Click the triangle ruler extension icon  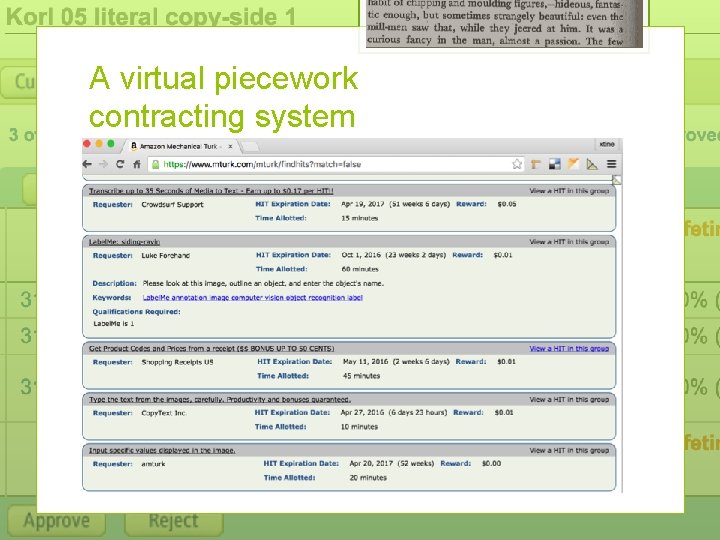(592, 164)
